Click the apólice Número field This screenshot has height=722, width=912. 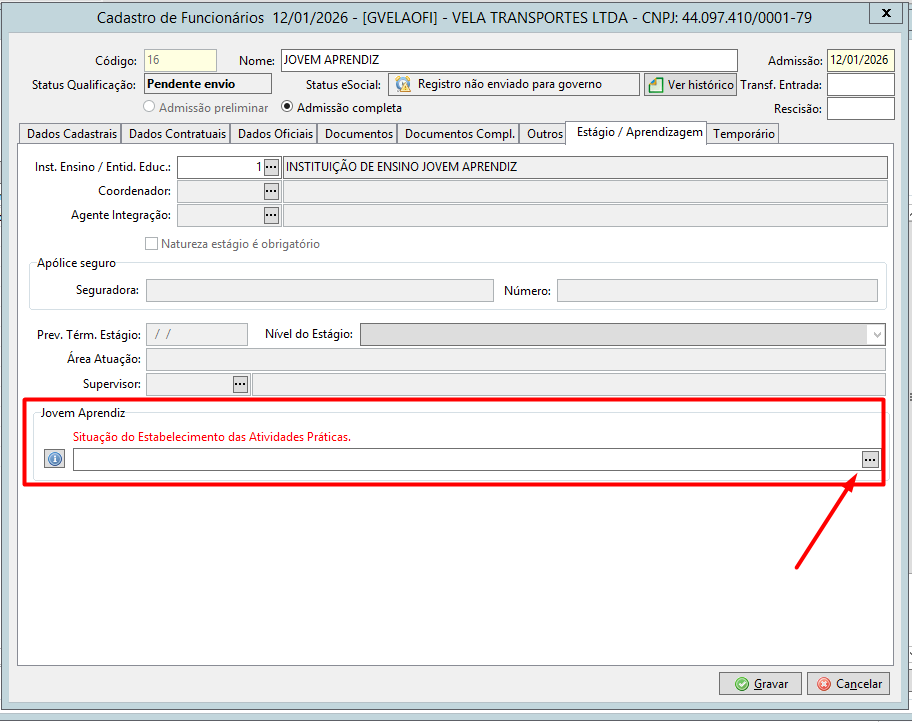(717, 291)
